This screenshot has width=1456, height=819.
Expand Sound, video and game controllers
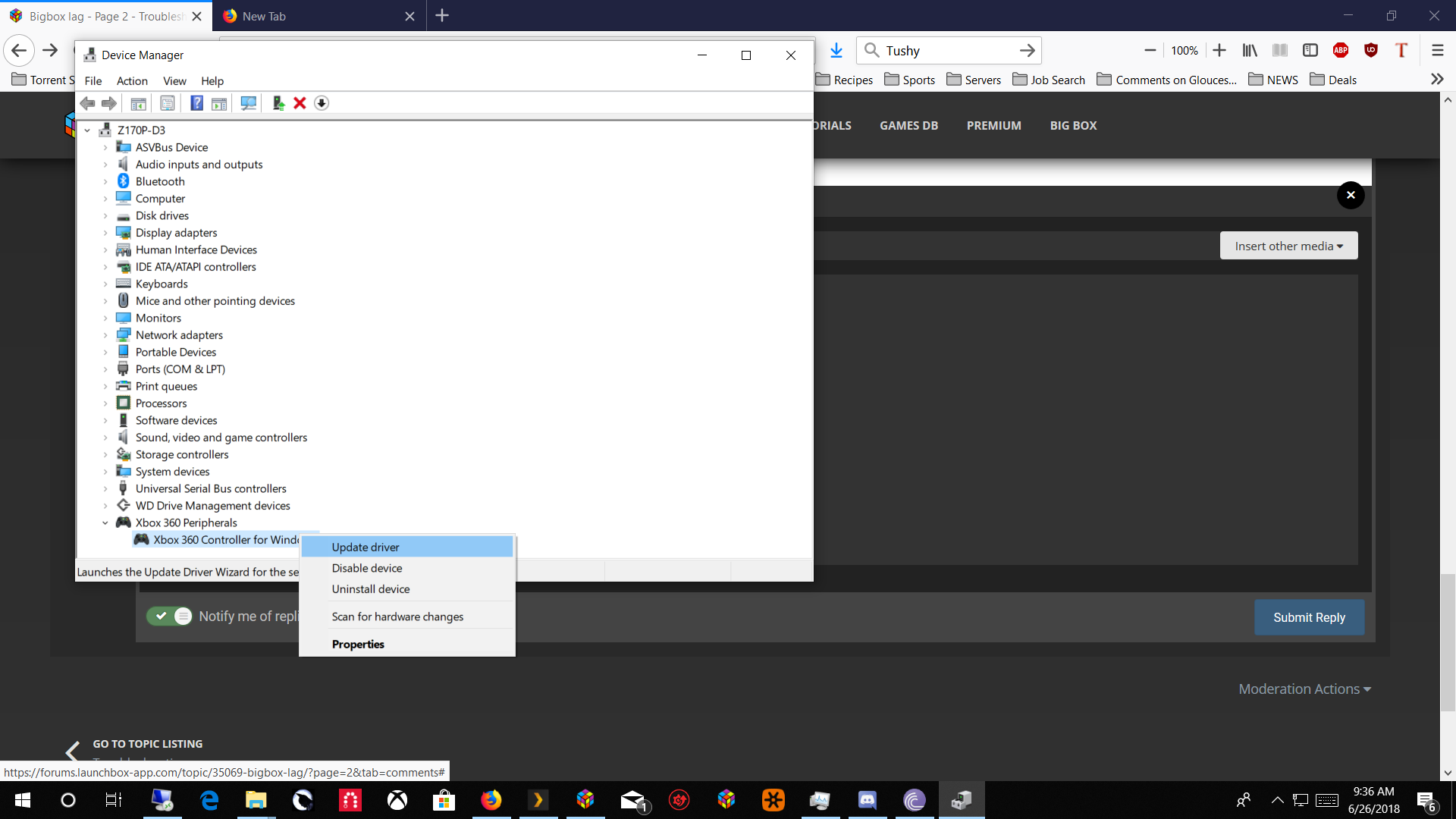[105, 438]
